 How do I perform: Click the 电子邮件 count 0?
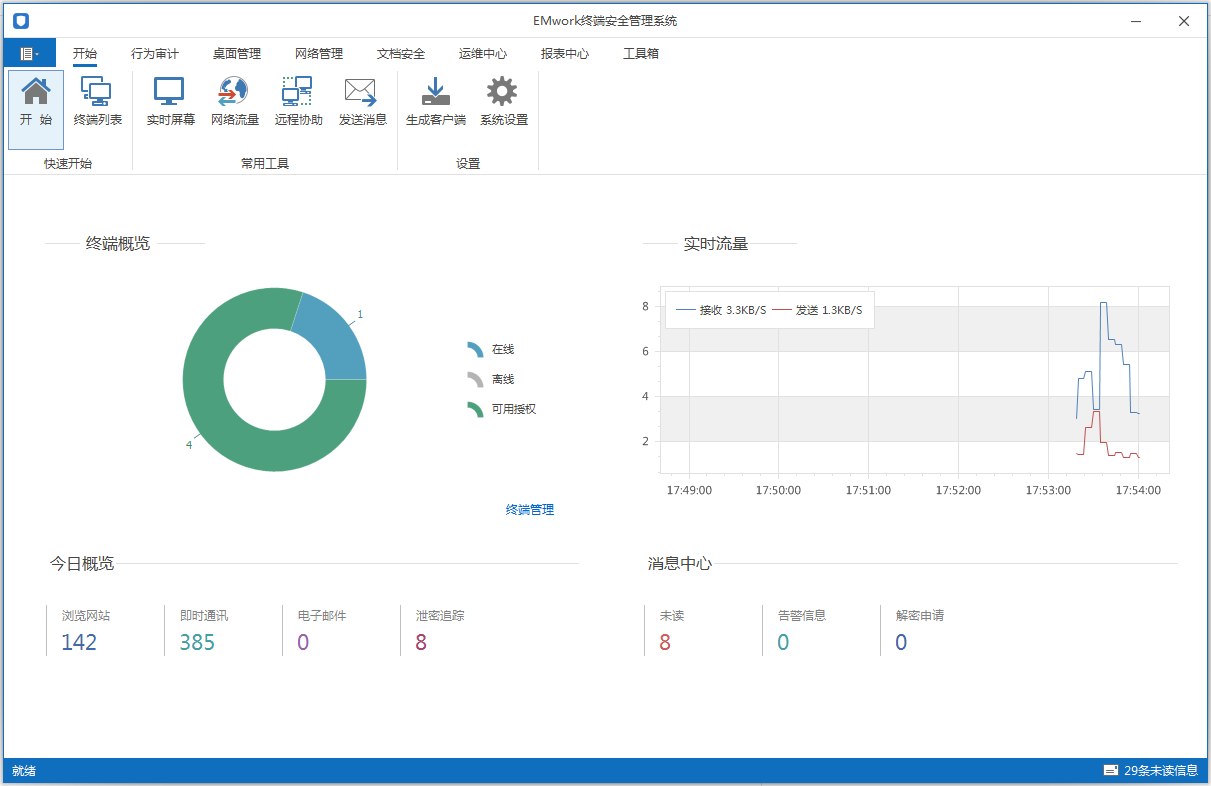[x=303, y=642]
